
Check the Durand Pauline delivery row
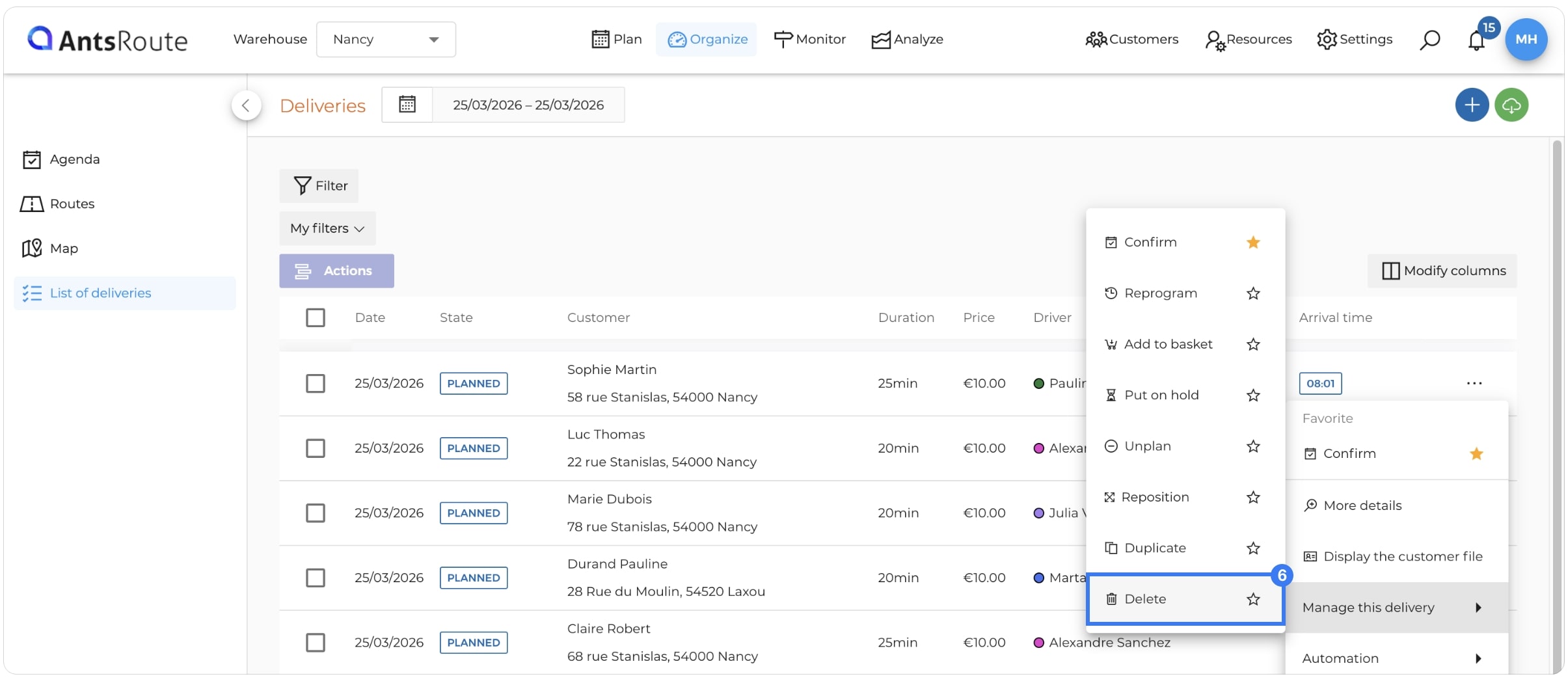(316, 578)
